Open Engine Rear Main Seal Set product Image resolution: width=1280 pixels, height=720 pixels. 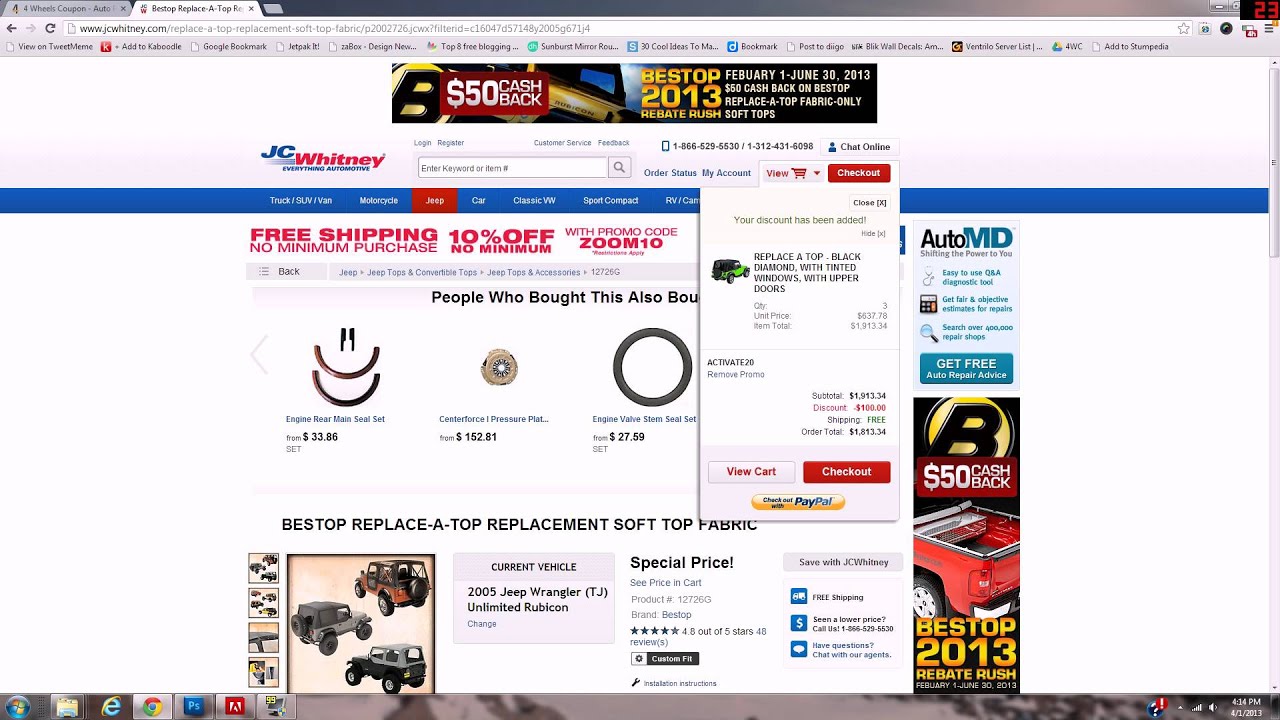coord(335,419)
